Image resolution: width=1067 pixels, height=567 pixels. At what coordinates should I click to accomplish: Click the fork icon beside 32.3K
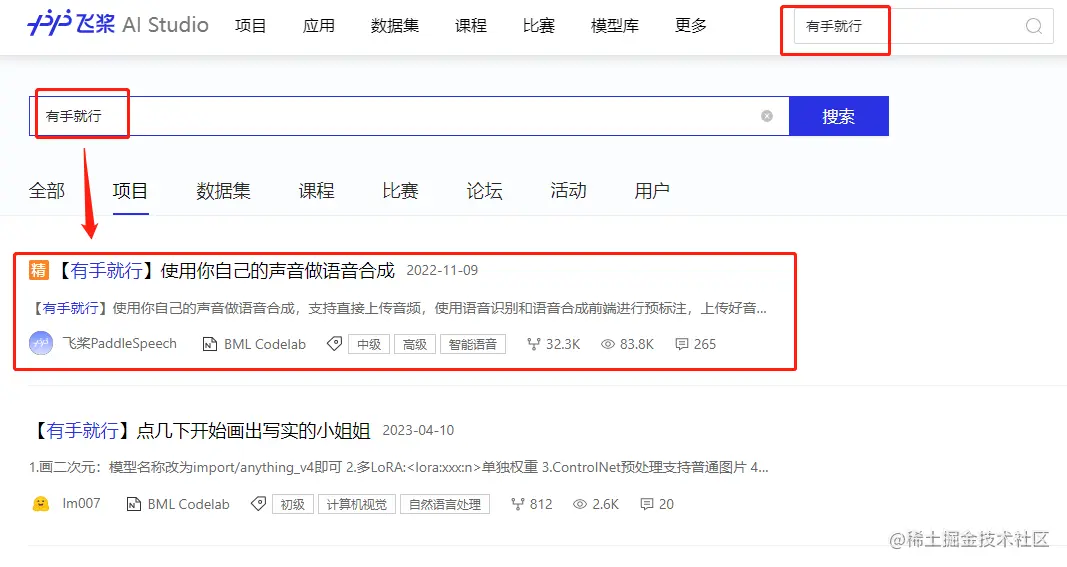point(534,344)
